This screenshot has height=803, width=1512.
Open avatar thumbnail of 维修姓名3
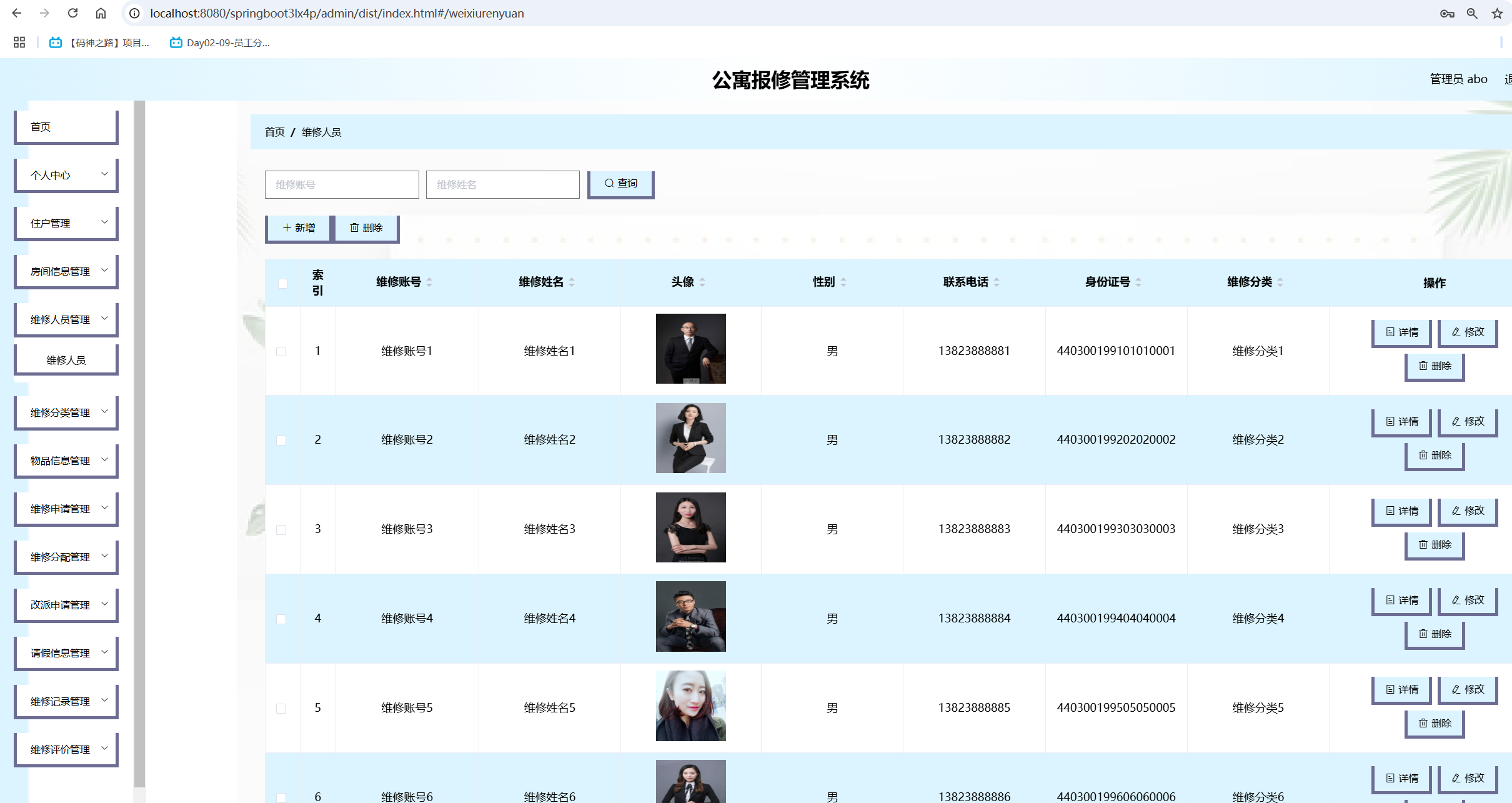click(690, 527)
